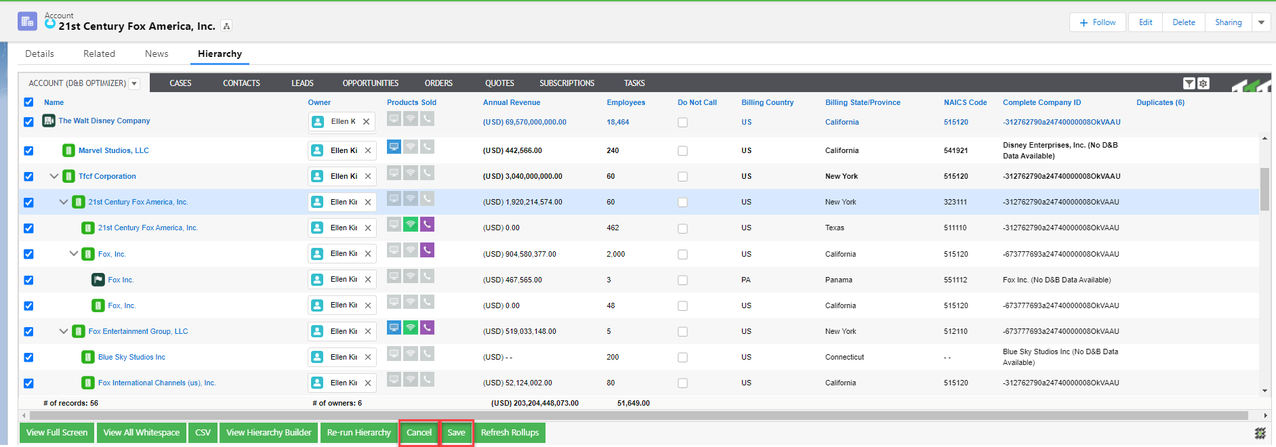
Task: Click the Account object icon in the header
Action: pyautogui.click(x=28, y=21)
